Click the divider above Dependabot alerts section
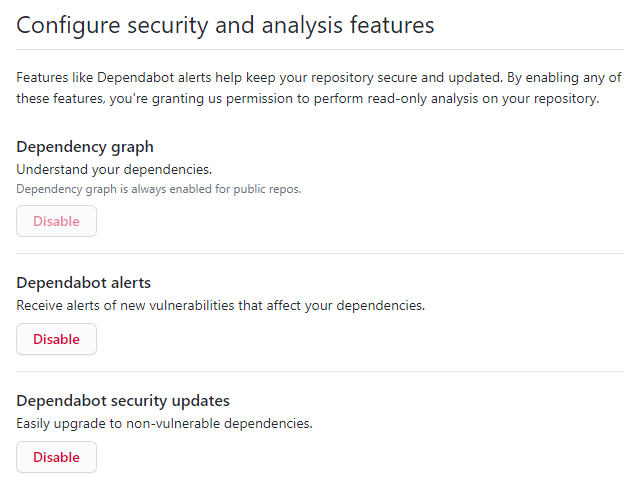The width and height of the screenshot is (640, 489). [x=320, y=253]
